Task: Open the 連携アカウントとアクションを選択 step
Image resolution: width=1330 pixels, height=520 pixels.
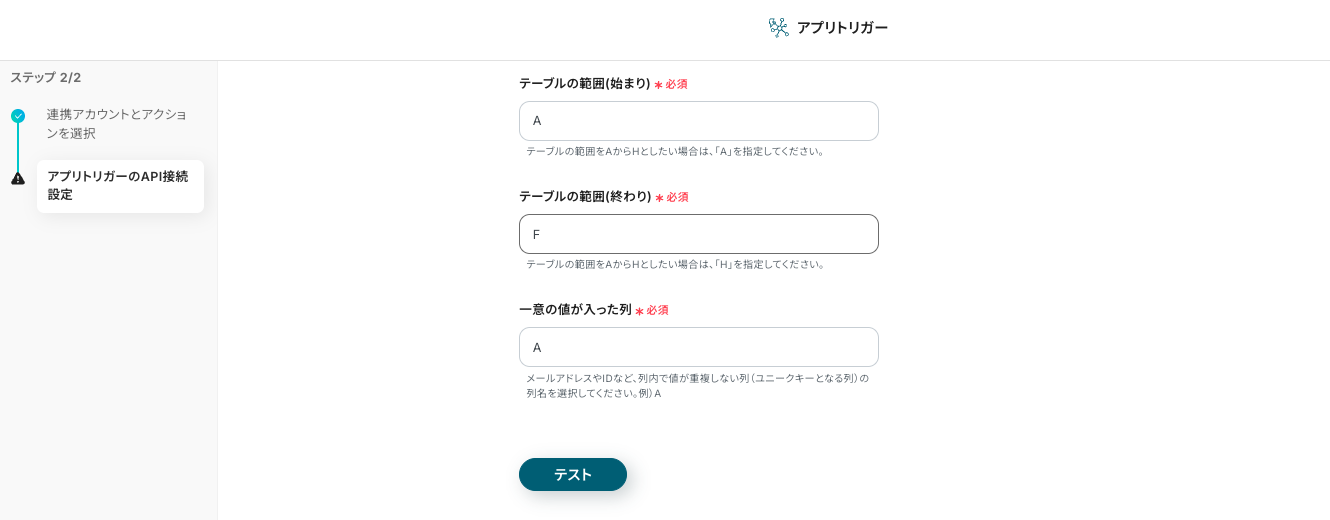Action: [x=116, y=123]
